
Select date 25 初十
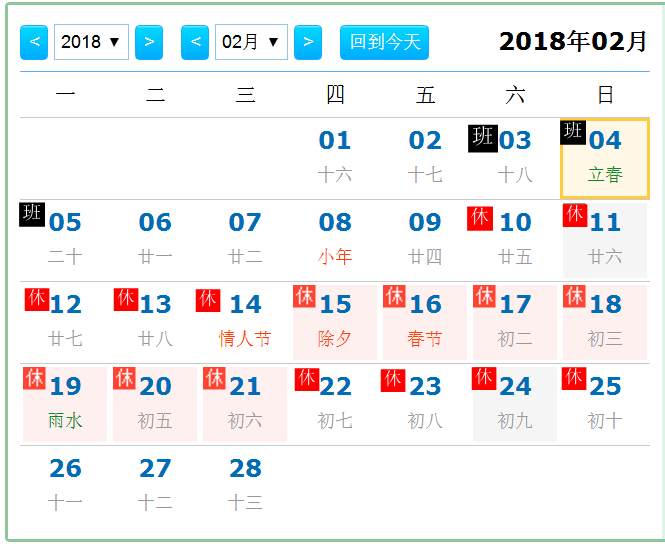click(605, 405)
